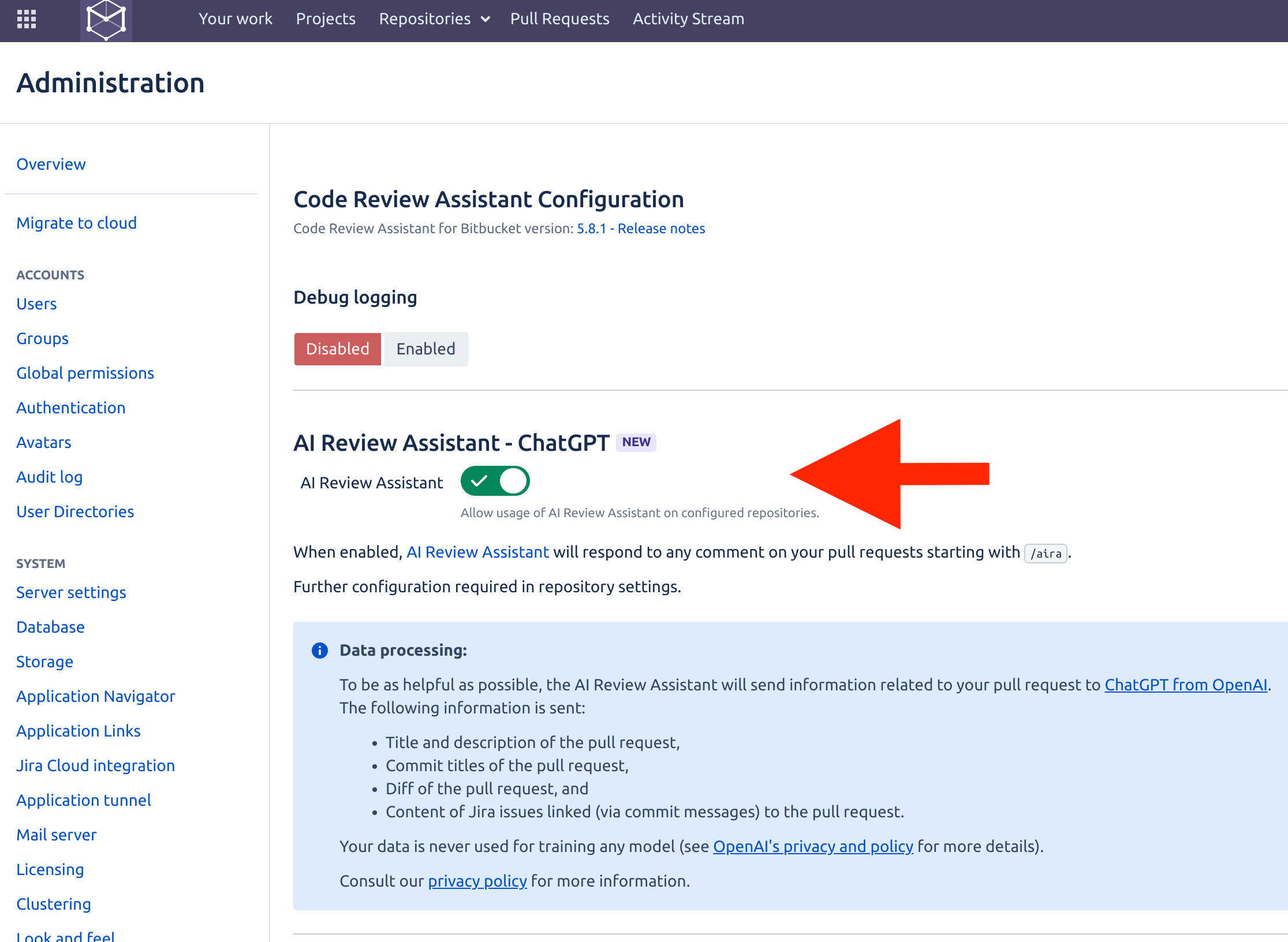This screenshot has width=1288, height=942.
Task: Open the application switcher grid icon
Action: click(26, 19)
